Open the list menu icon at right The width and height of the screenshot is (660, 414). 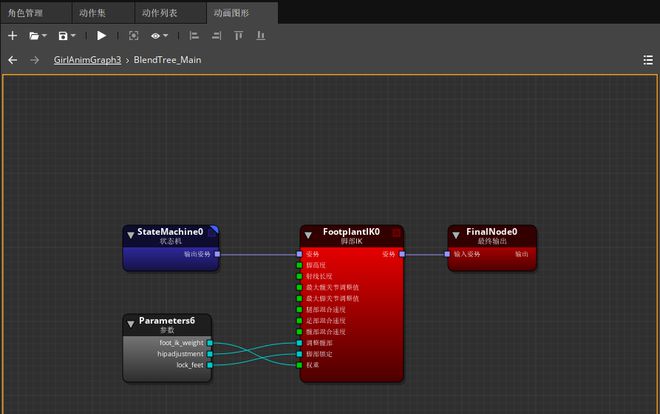[648, 60]
